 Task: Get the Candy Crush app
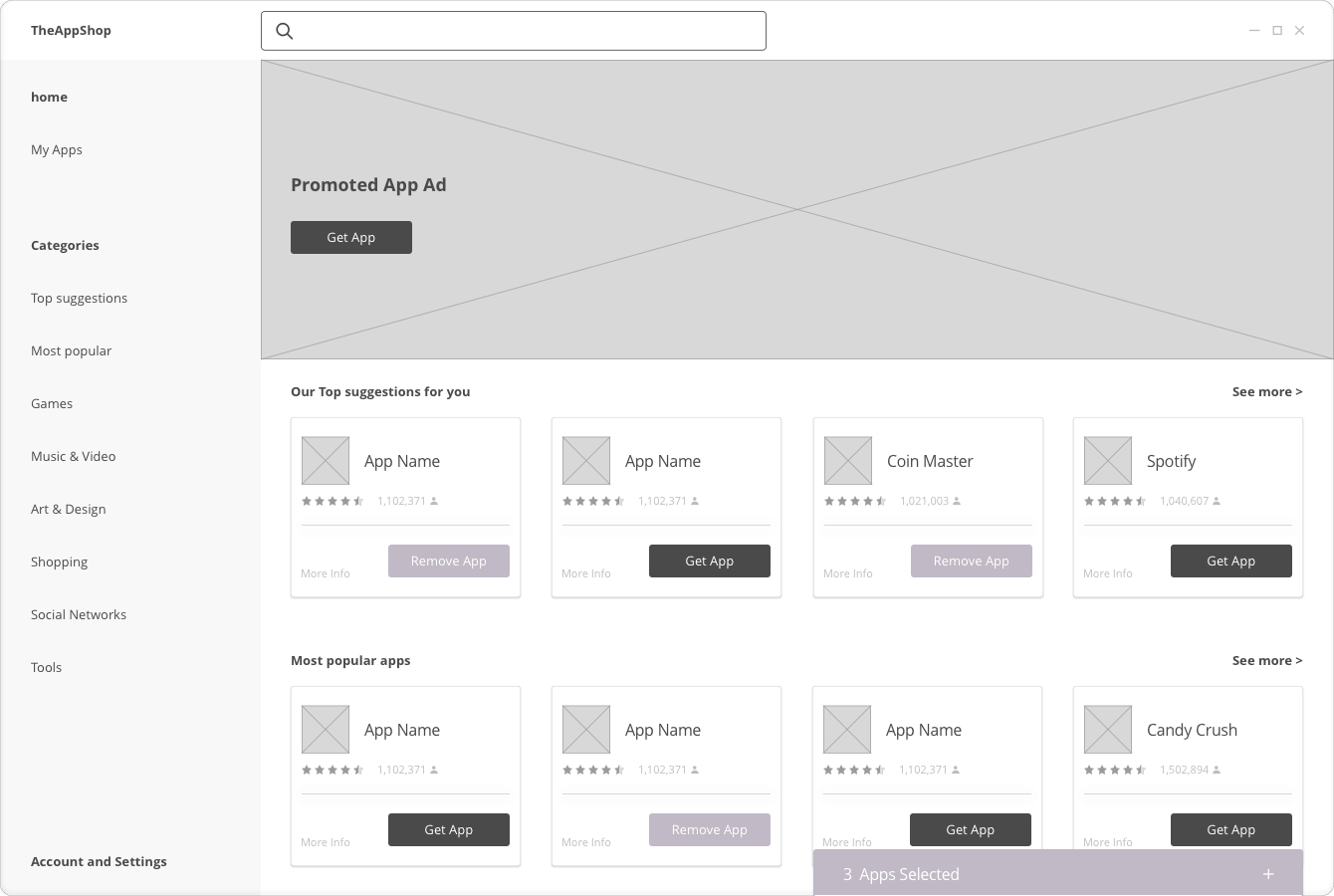click(x=1230, y=829)
